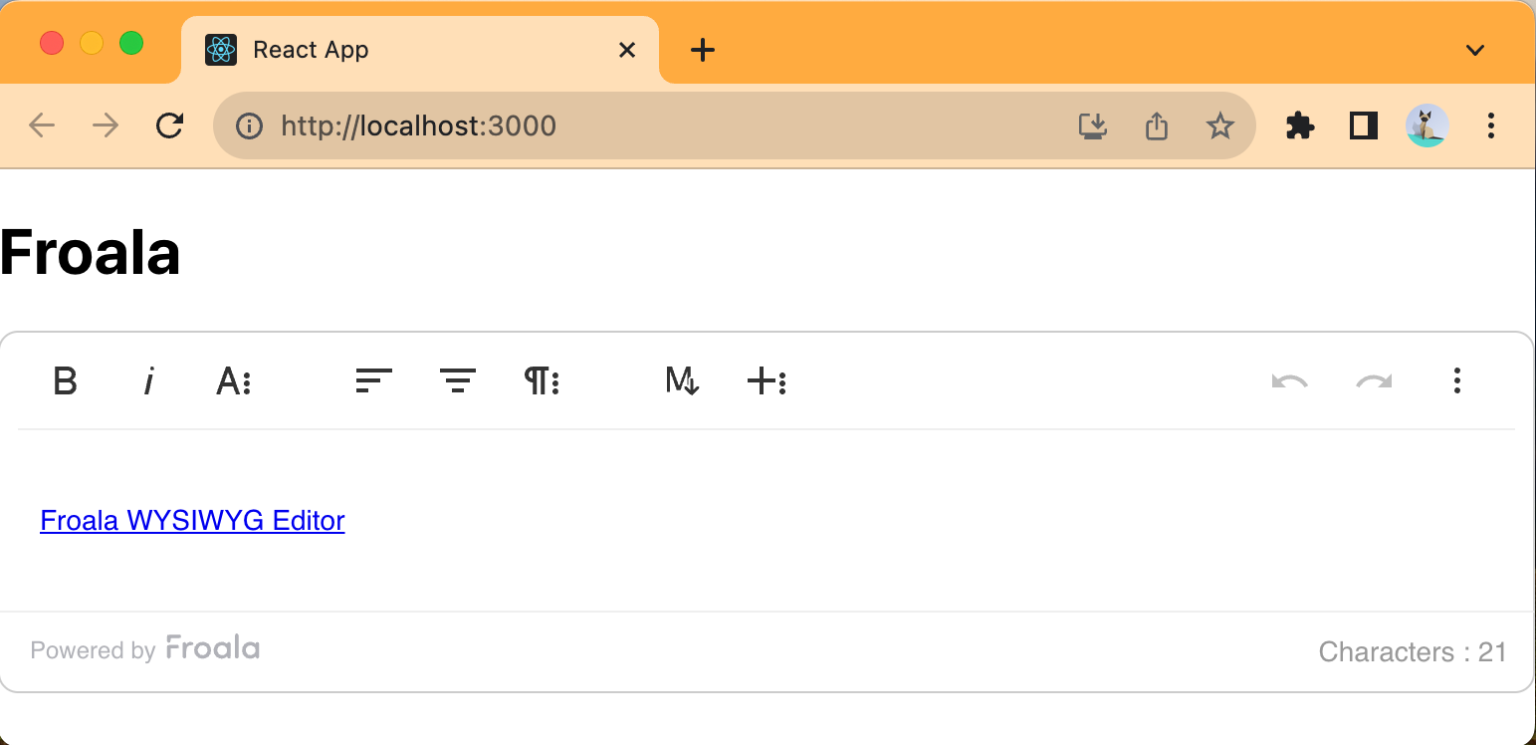Navigate back using the browser back arrow
Screen dimensions: 1536x745
tap(41, 125)
